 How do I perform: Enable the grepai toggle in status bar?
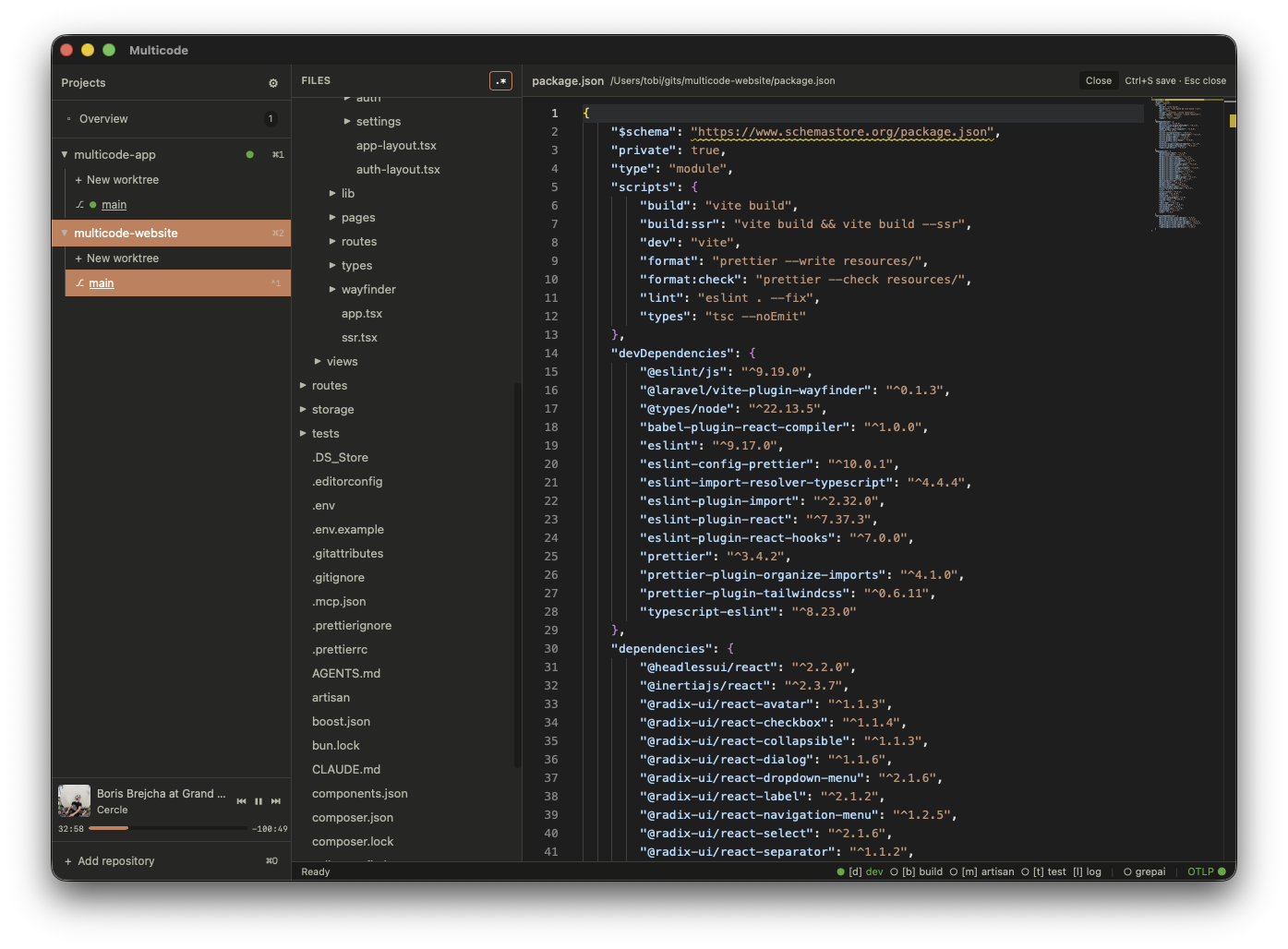tap(1144, 871)
